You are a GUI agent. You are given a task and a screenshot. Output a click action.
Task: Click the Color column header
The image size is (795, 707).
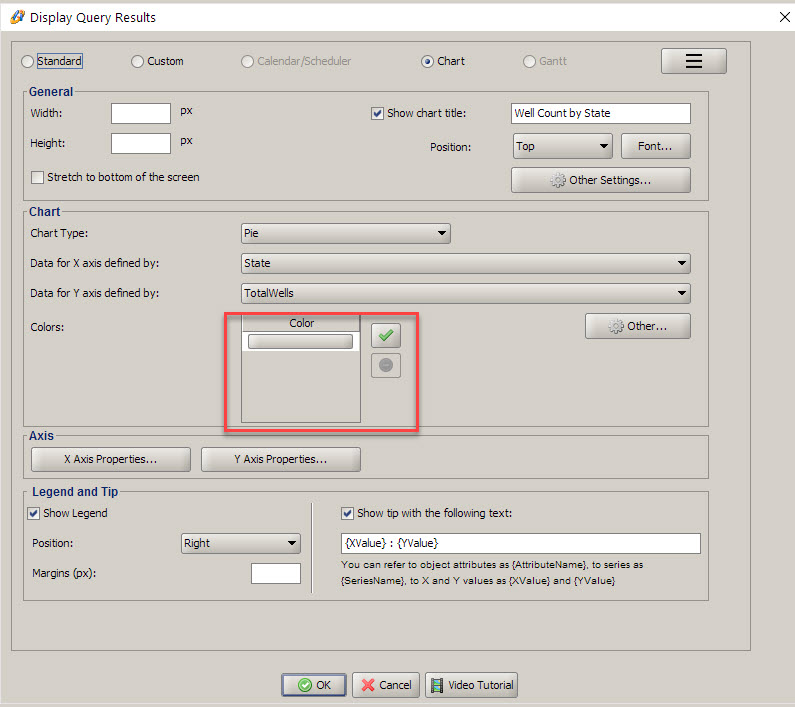[301, 323]
